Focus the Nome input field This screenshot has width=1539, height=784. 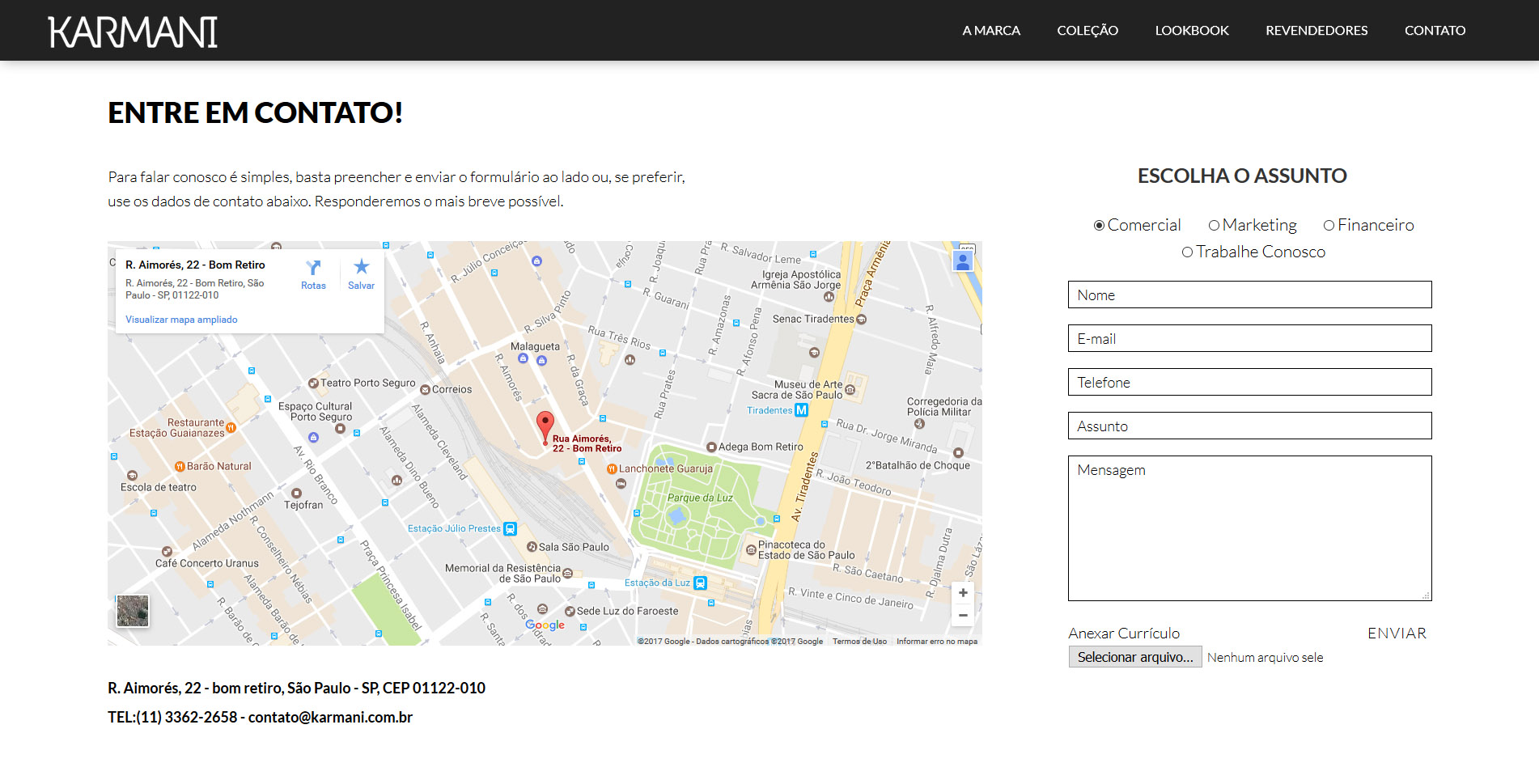(1249, 295)
